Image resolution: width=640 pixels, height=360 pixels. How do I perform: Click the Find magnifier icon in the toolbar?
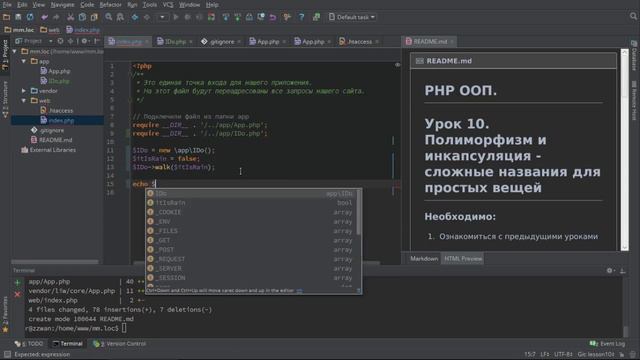coord(109,17)
